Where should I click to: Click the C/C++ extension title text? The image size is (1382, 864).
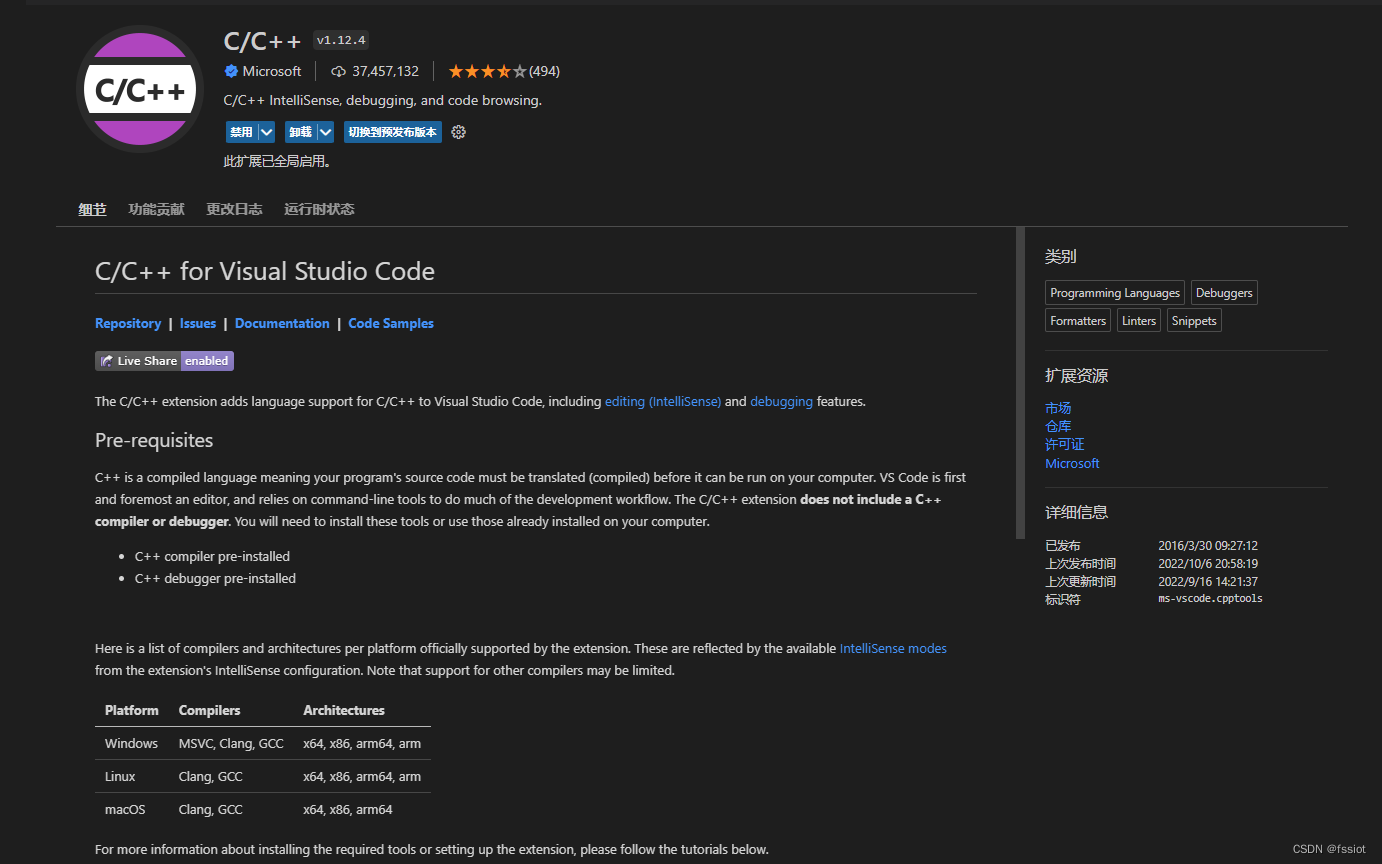coord(263,41)
